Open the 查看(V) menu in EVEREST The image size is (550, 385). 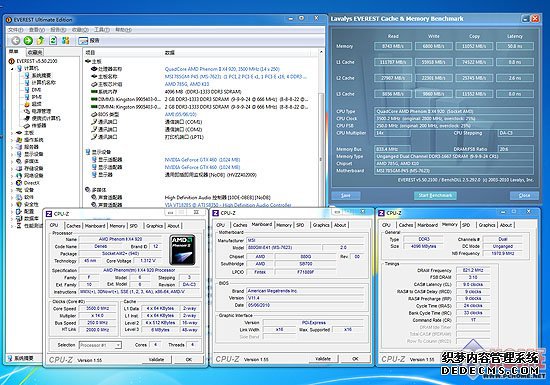pyautogui.click(x=37, y=30)
